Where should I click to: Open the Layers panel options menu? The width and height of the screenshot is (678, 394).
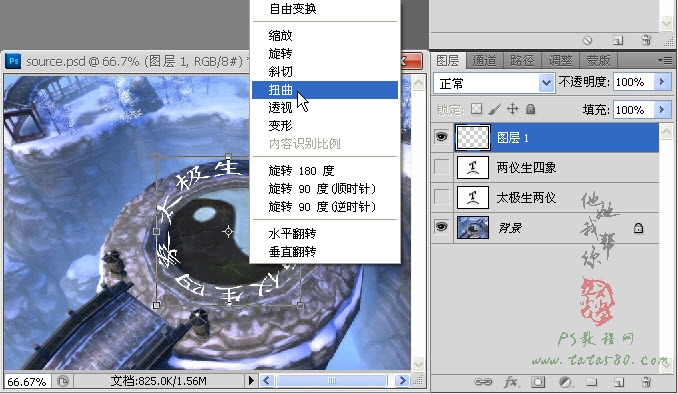pyautogui.click(x=665, y=61)
